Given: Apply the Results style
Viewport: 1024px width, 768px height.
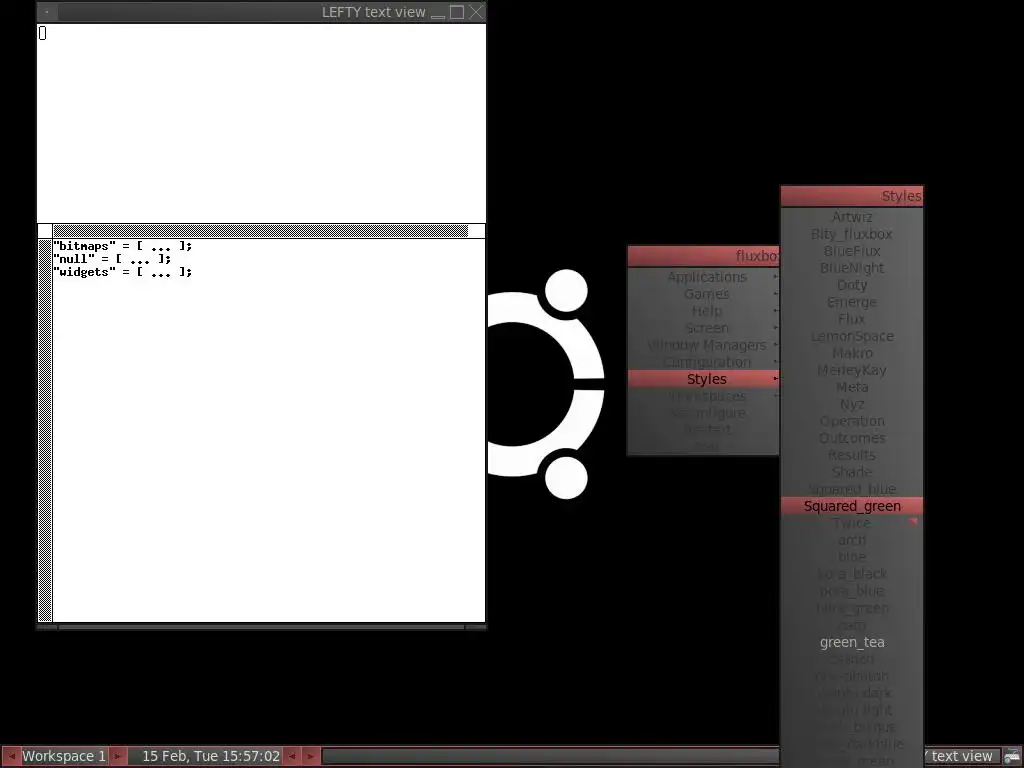Looking at the screenshot, I should click(852, 455).
